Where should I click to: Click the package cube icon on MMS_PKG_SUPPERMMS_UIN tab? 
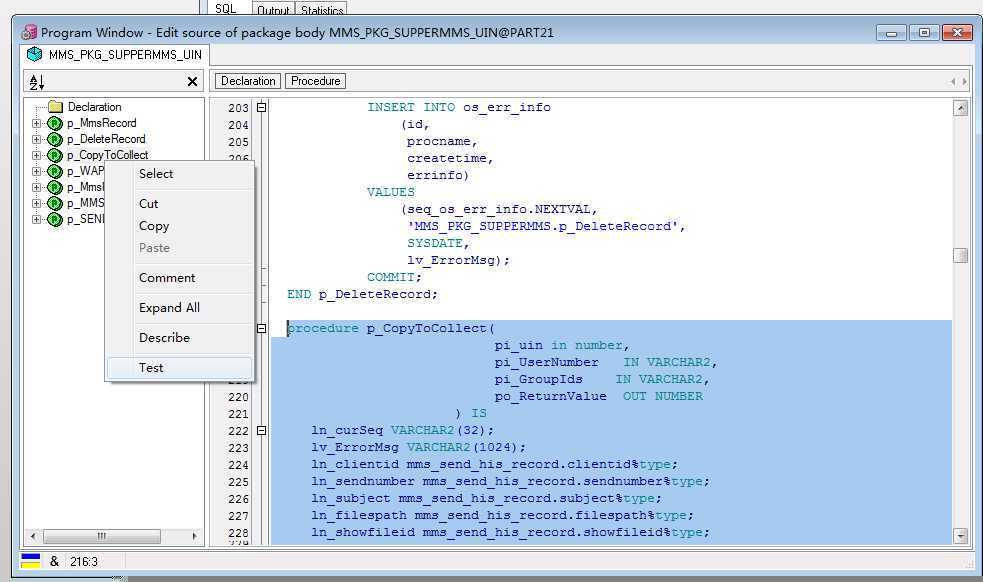coord(34,55)
